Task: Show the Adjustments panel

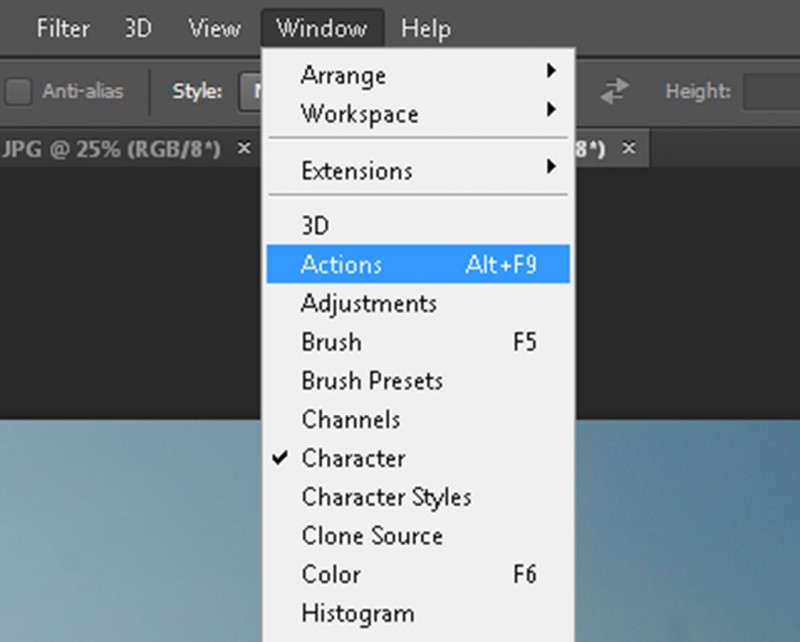Action: [x=368, y=303]
